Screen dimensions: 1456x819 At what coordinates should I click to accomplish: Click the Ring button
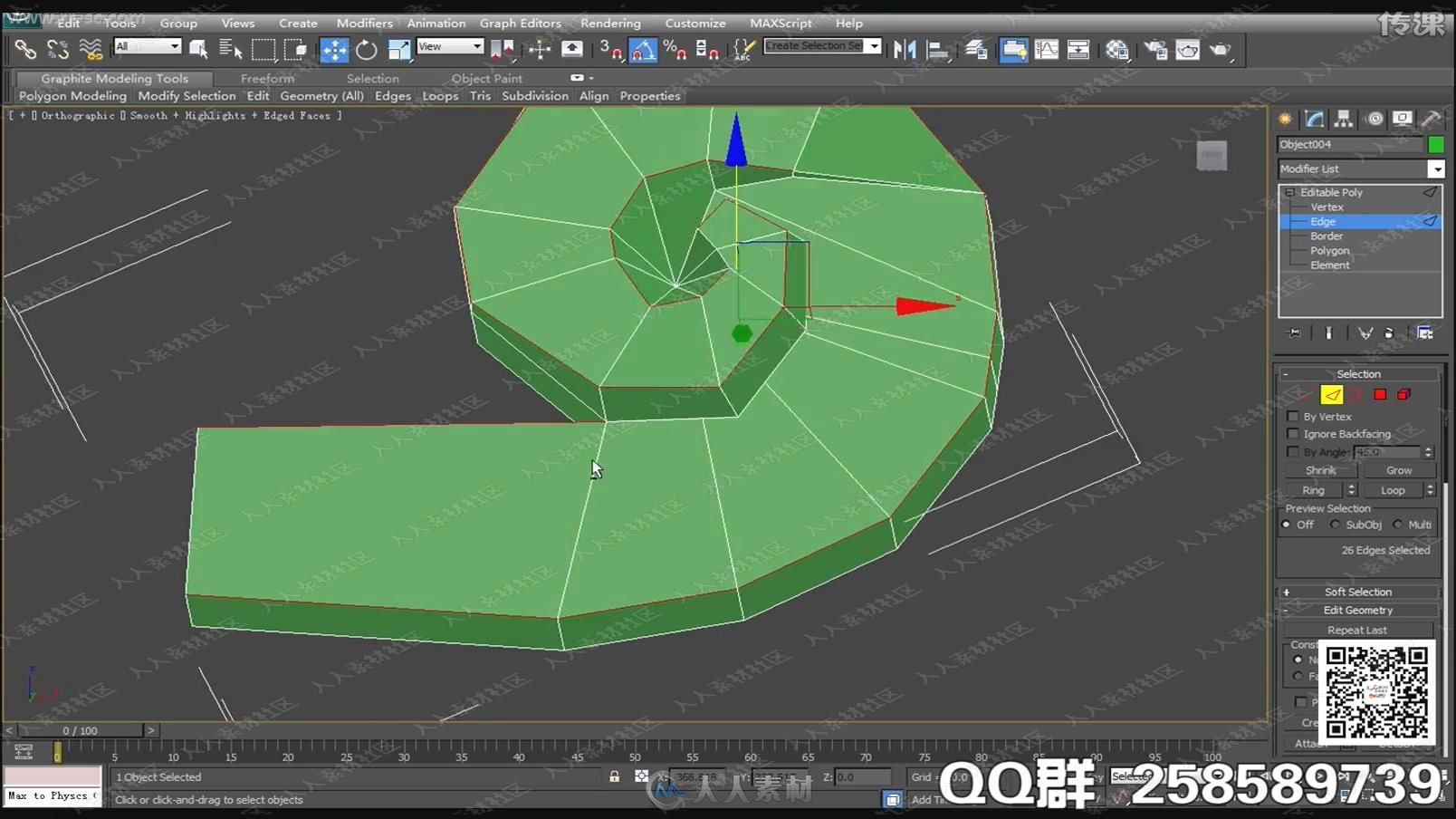[1313, 490]
